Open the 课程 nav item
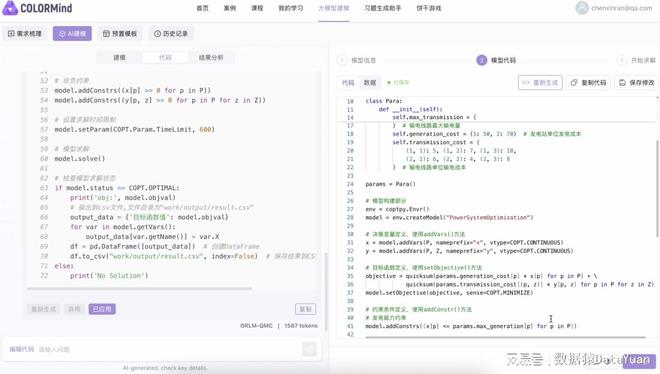This screenshot has height=374, width=660. click(x=257, y=8)
